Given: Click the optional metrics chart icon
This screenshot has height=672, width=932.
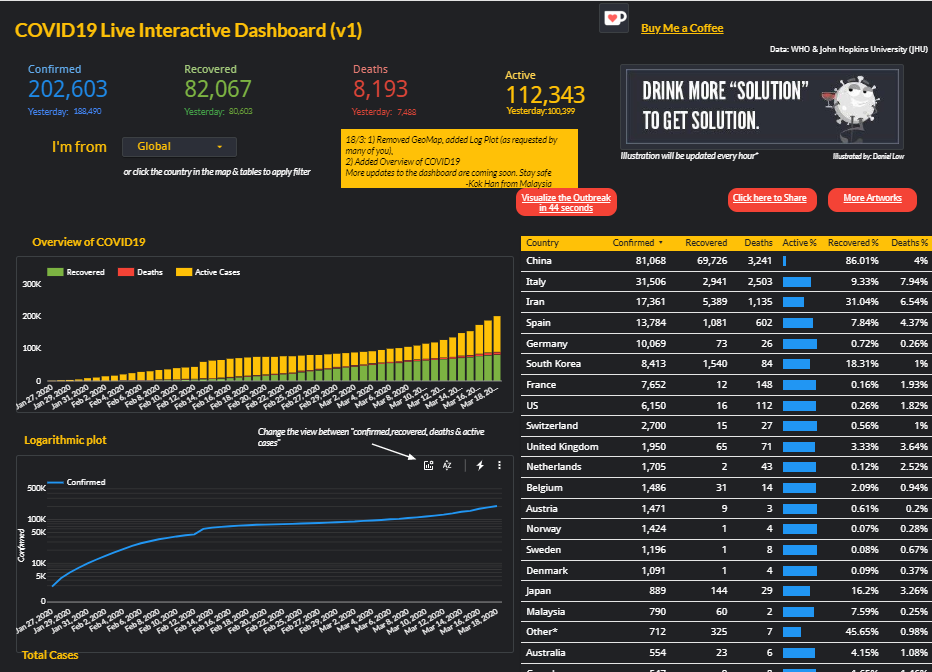Looking at the screenshot, I should (428, 465).
